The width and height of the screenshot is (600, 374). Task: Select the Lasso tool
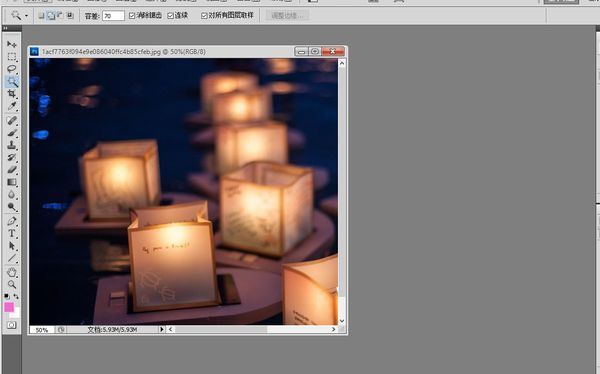coord(11,69)
